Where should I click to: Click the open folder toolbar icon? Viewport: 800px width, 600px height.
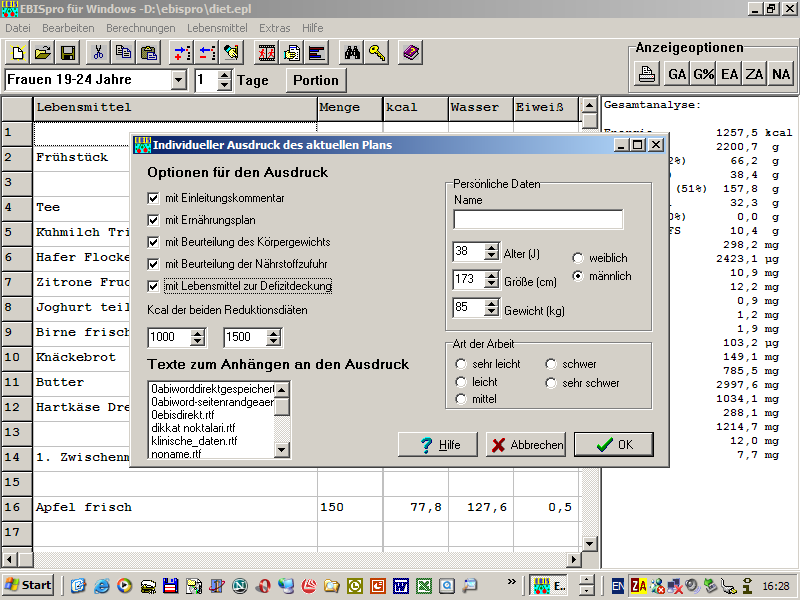coord(43,53)
